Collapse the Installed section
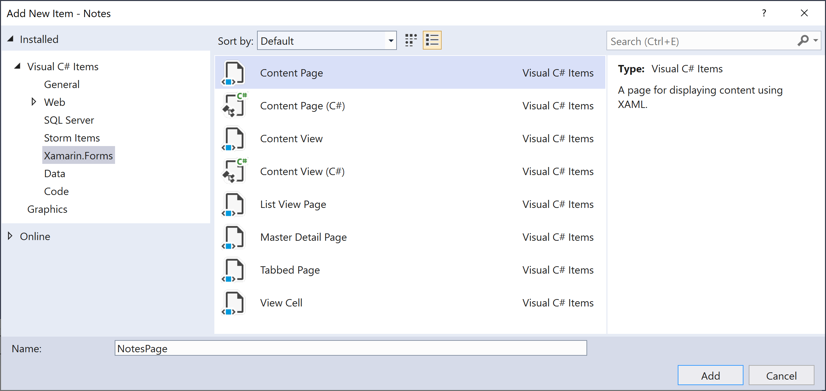Image resolution: width=826 pixels, height=391 pixels. pyautogui.click(x=11, y=40)
